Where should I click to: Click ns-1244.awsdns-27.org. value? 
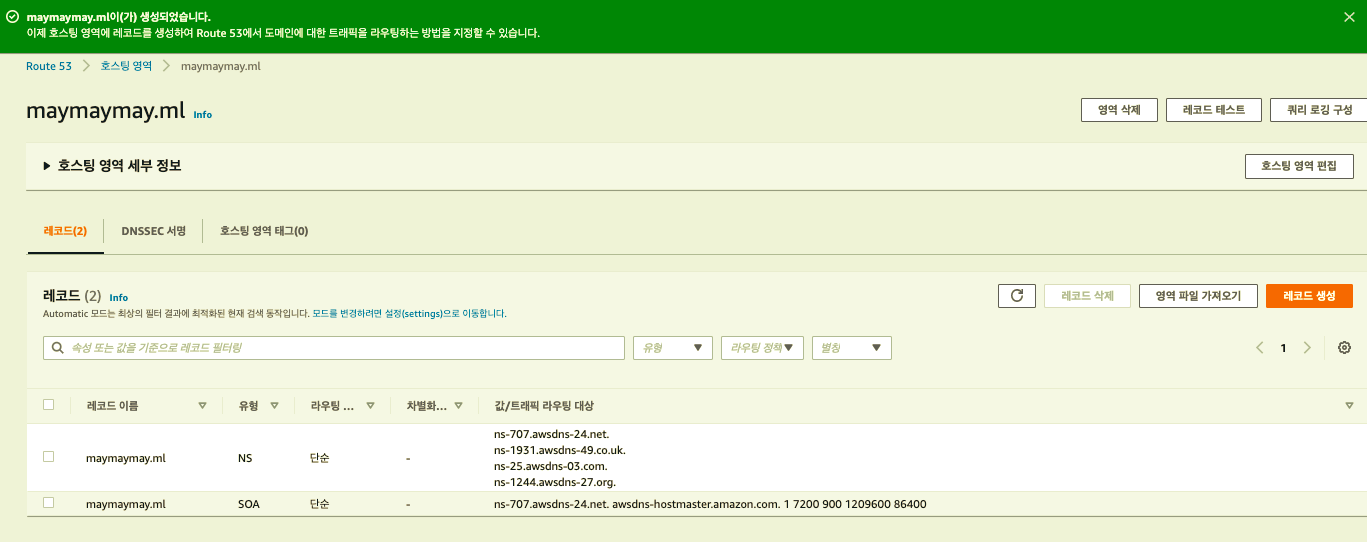click(555, 482)
